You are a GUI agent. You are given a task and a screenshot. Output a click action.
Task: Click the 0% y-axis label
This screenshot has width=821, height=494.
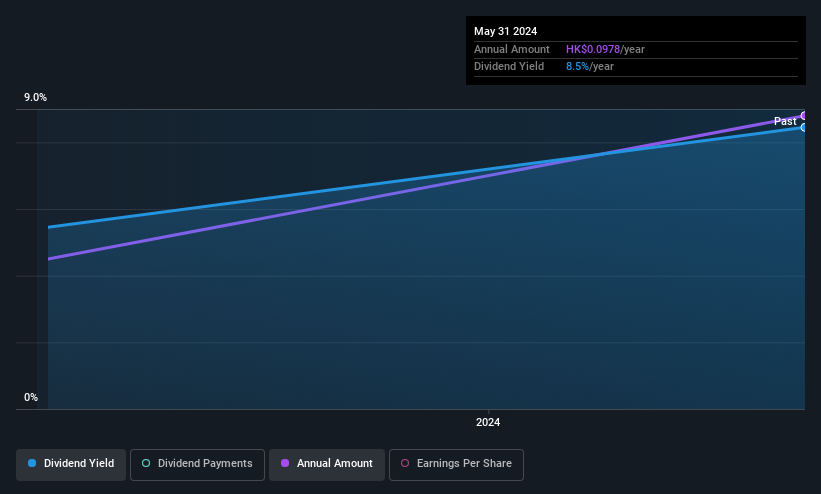pos(31,398)
